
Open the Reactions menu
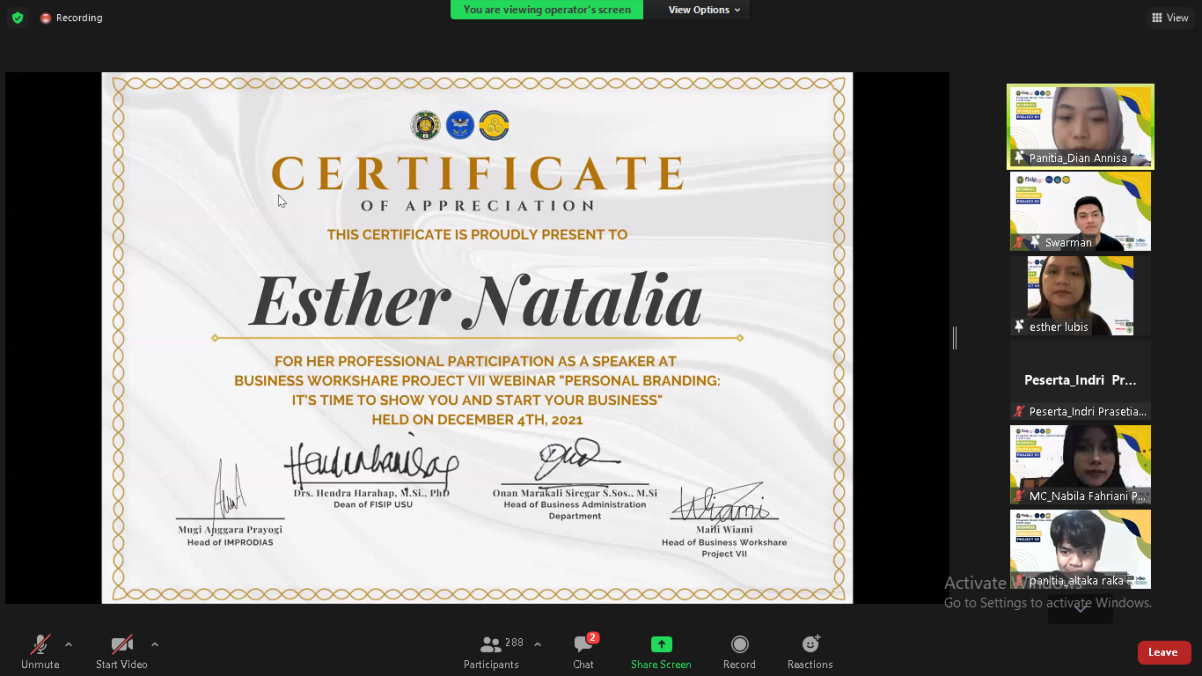point(810,644)
